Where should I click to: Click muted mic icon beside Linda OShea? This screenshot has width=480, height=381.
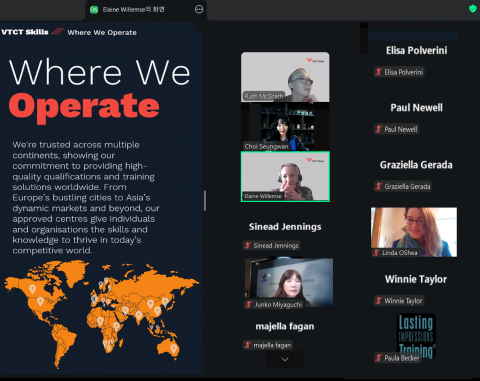pyautogui.click(x=377, y=253)
